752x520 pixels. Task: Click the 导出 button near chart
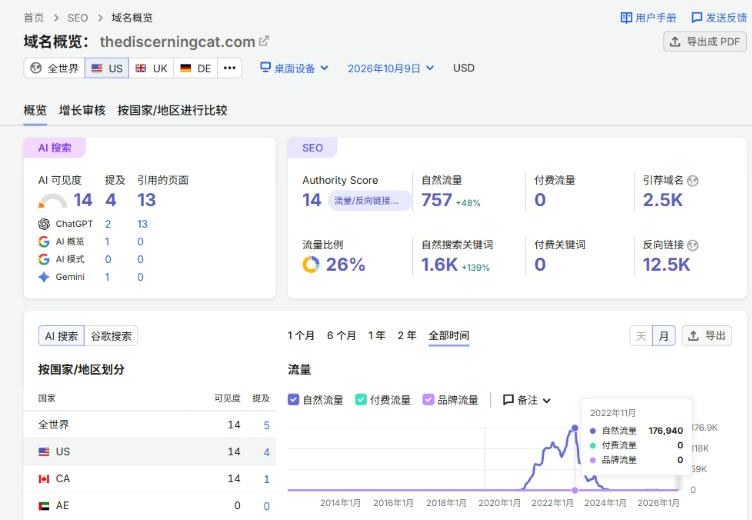[707, 336]
